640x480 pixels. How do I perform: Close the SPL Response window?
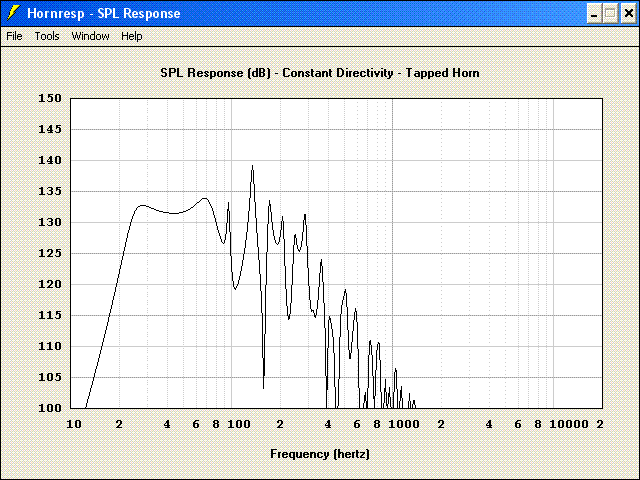pyautogui.click(x=629, y=13)
